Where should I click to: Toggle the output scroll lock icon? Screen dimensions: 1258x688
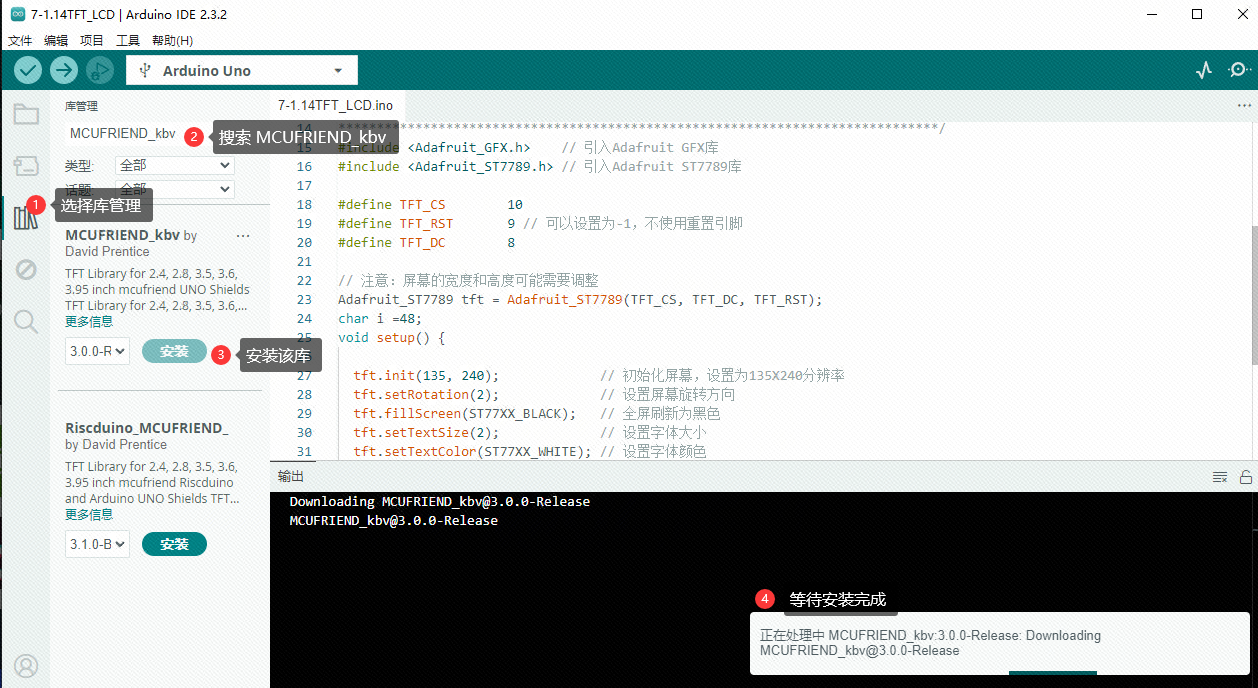point(1246,477)
